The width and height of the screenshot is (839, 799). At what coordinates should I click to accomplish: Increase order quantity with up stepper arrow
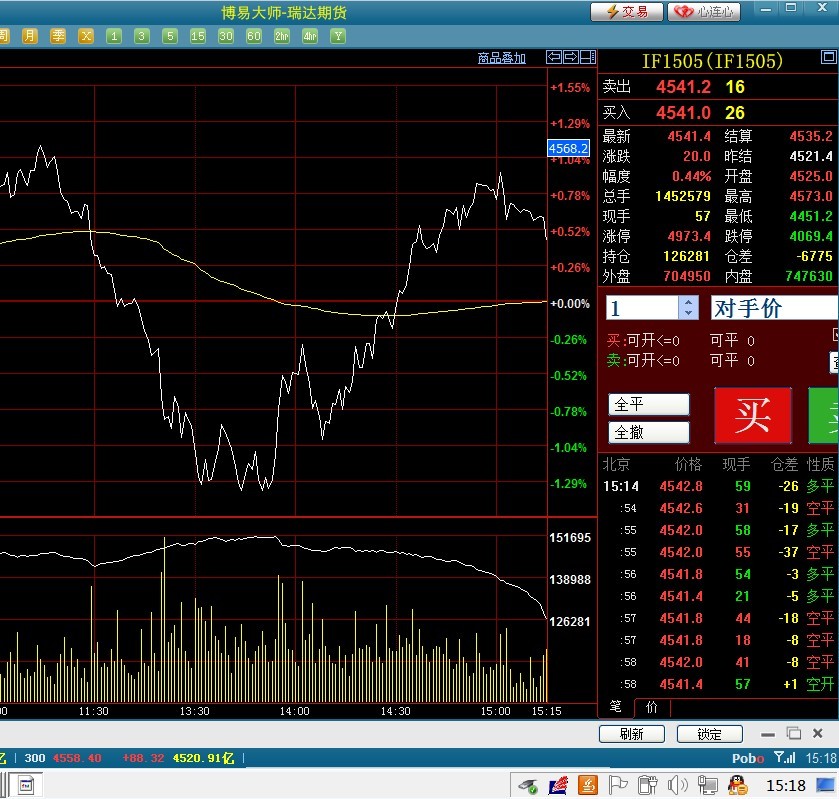688,302
